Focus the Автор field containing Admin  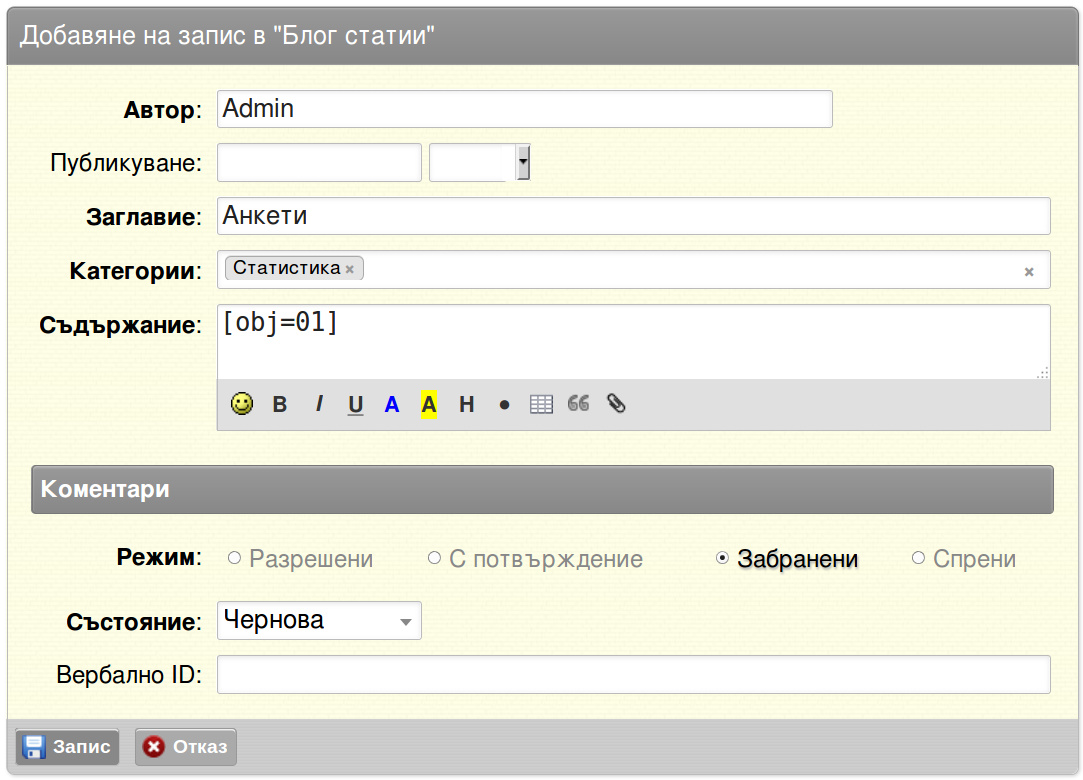524,109
